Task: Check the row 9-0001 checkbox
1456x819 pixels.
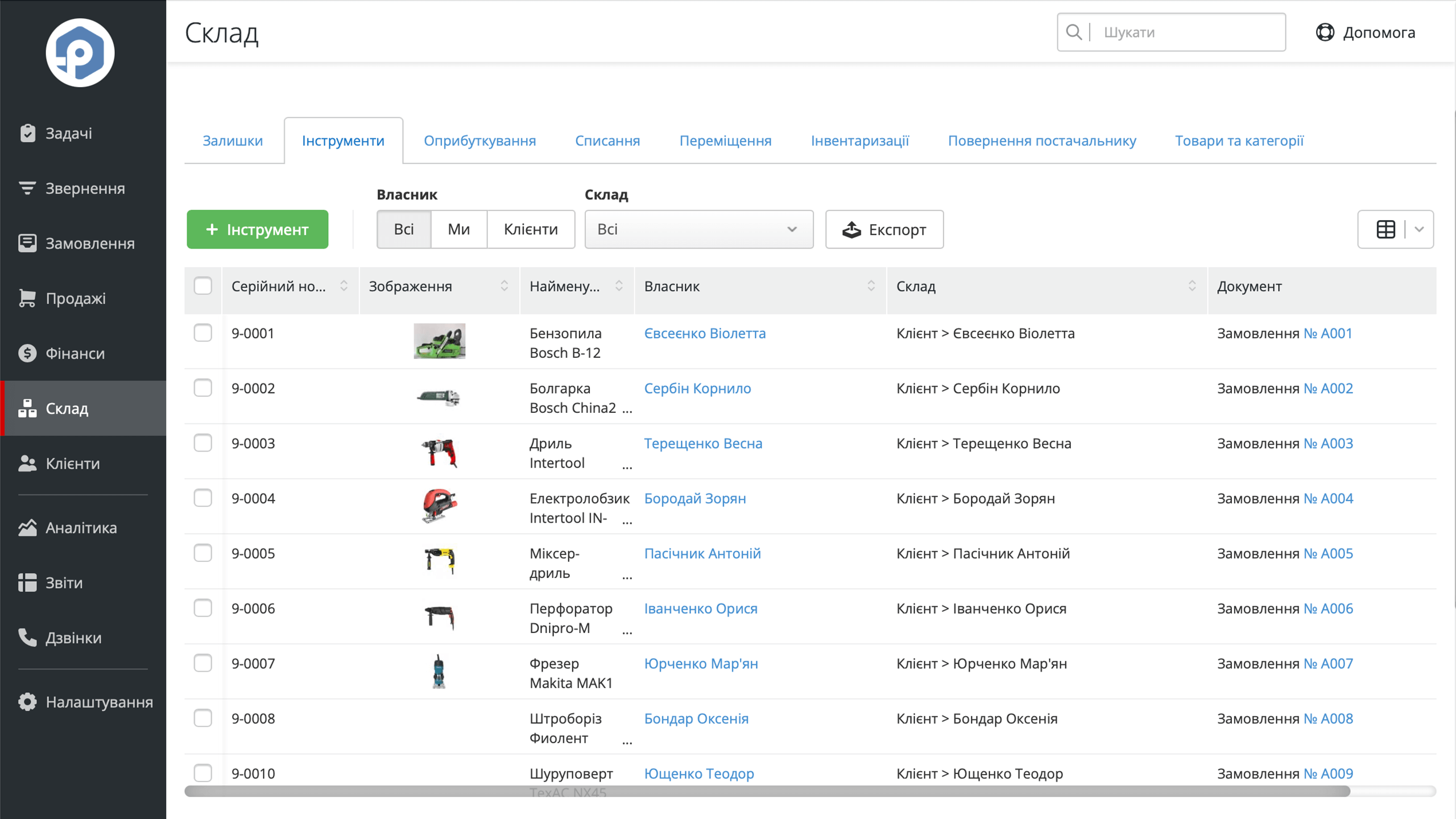Action: tap(203, 333)
